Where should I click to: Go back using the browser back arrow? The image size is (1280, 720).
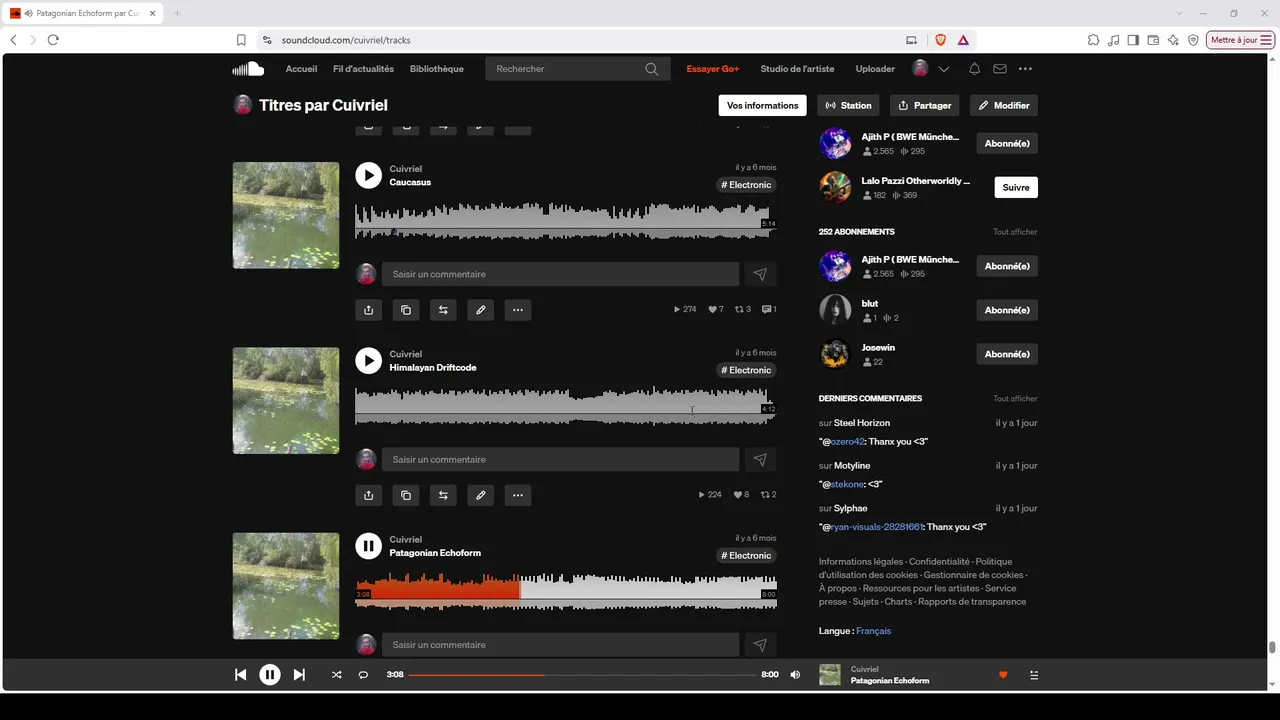coord(13,40)
